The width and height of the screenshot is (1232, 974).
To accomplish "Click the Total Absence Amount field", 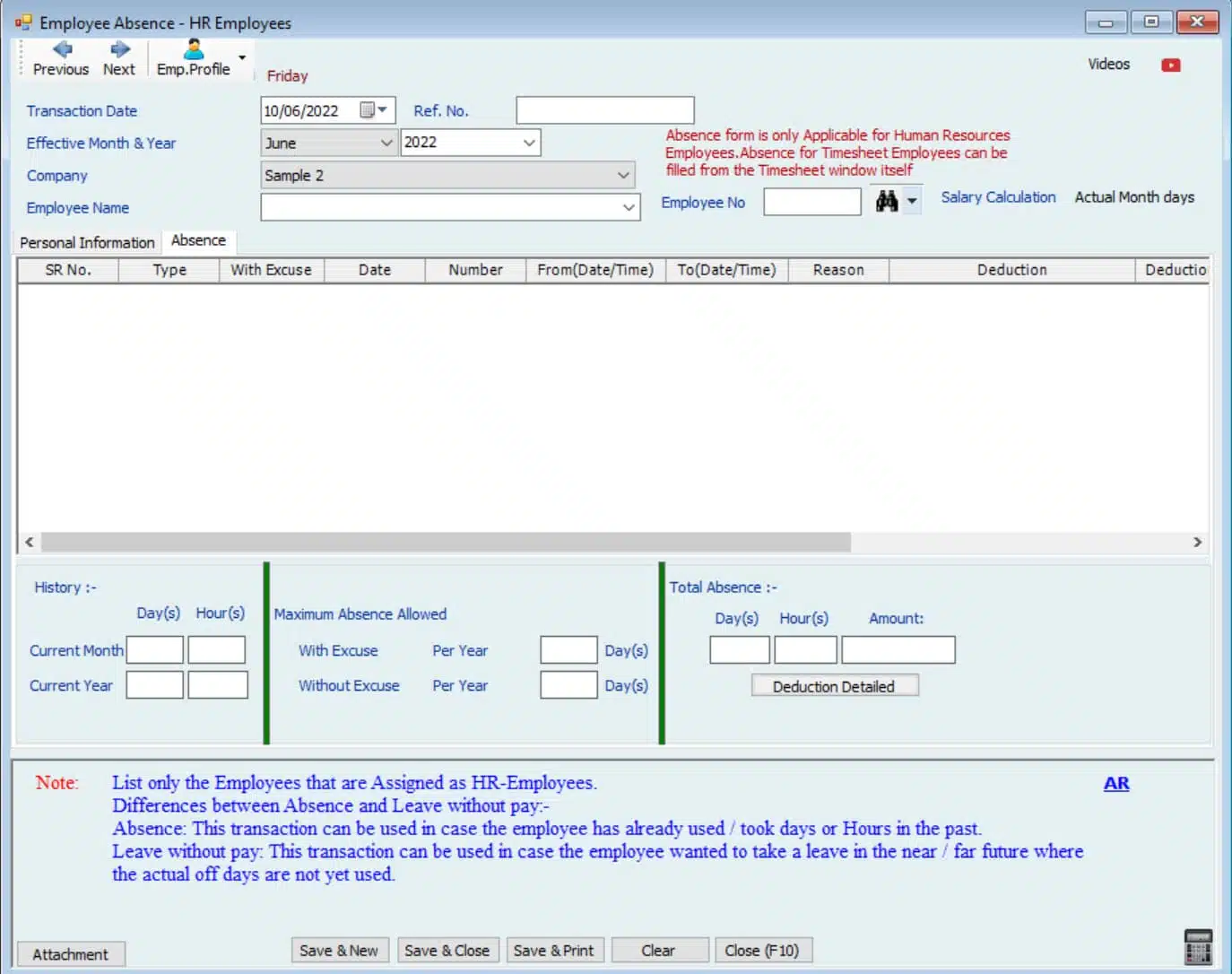I will tap(898, 649).
